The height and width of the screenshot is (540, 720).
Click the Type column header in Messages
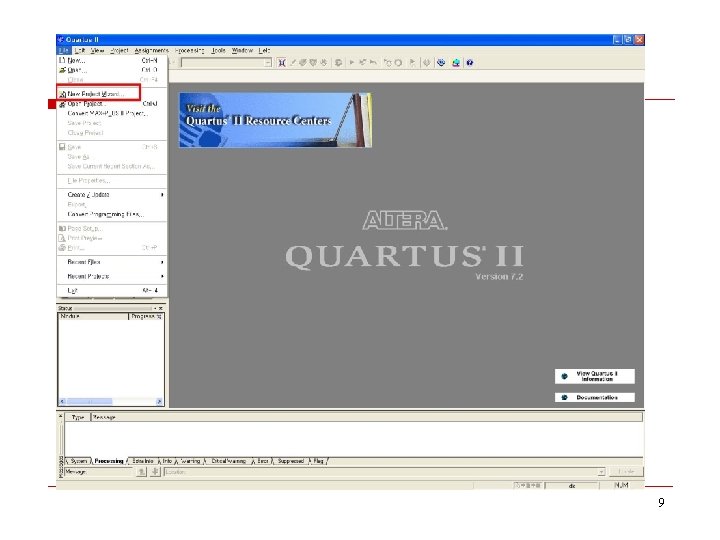(78, 417)
